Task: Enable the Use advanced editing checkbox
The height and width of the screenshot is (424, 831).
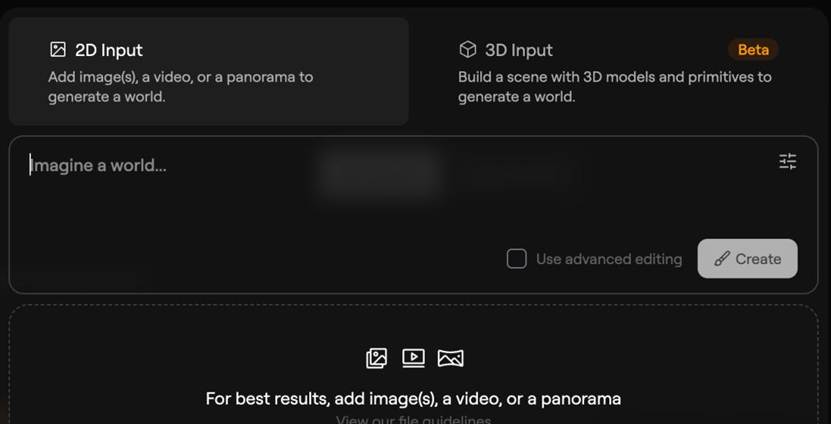Action: [x=517, y=259]
